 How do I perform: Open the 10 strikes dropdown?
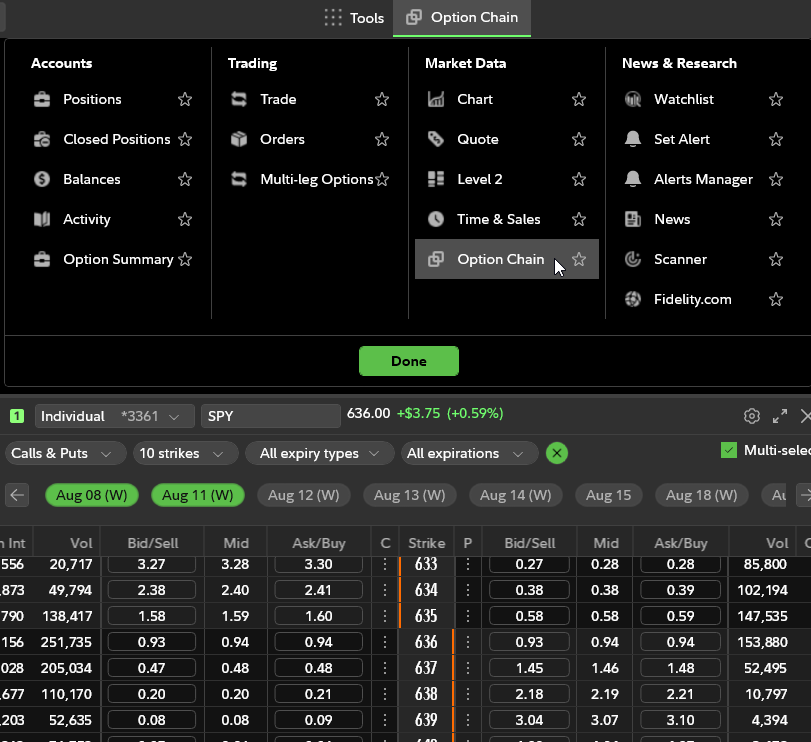pos(184,453)
